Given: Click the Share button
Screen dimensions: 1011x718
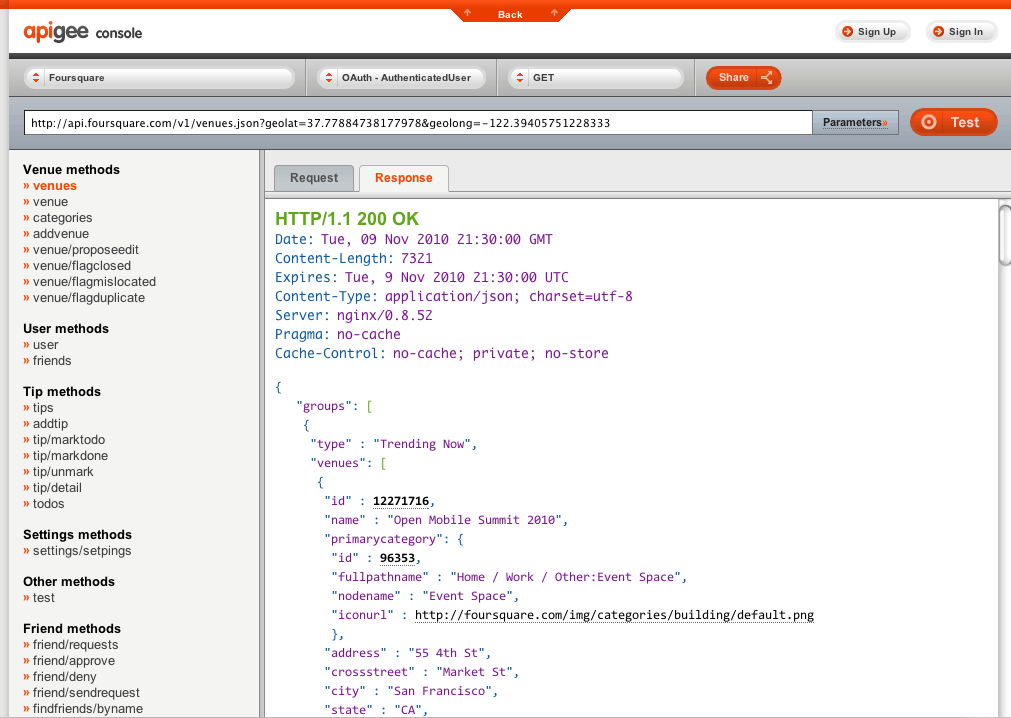Looking at the screenshot, I should point(743,77).
